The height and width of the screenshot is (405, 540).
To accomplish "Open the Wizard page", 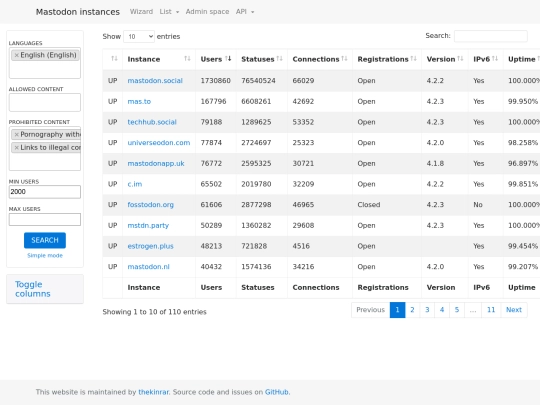I will (141, 12).
